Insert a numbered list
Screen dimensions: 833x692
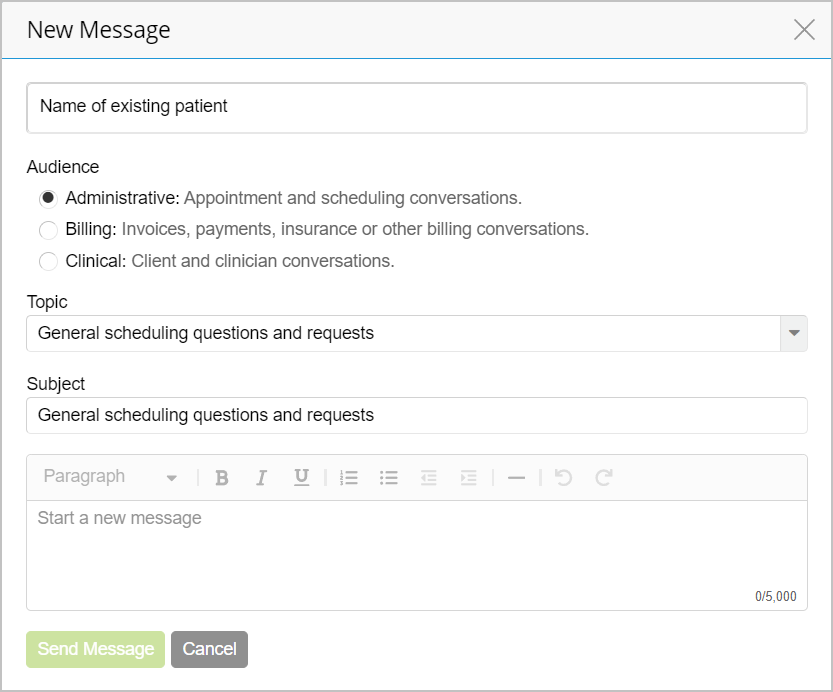tap(348, 477)
